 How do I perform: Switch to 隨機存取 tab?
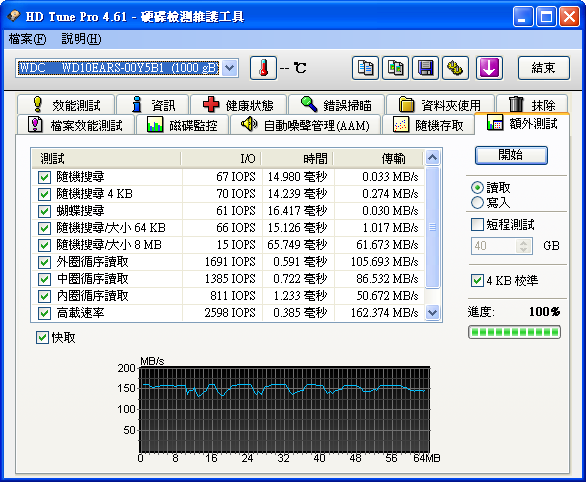(428, 125)
